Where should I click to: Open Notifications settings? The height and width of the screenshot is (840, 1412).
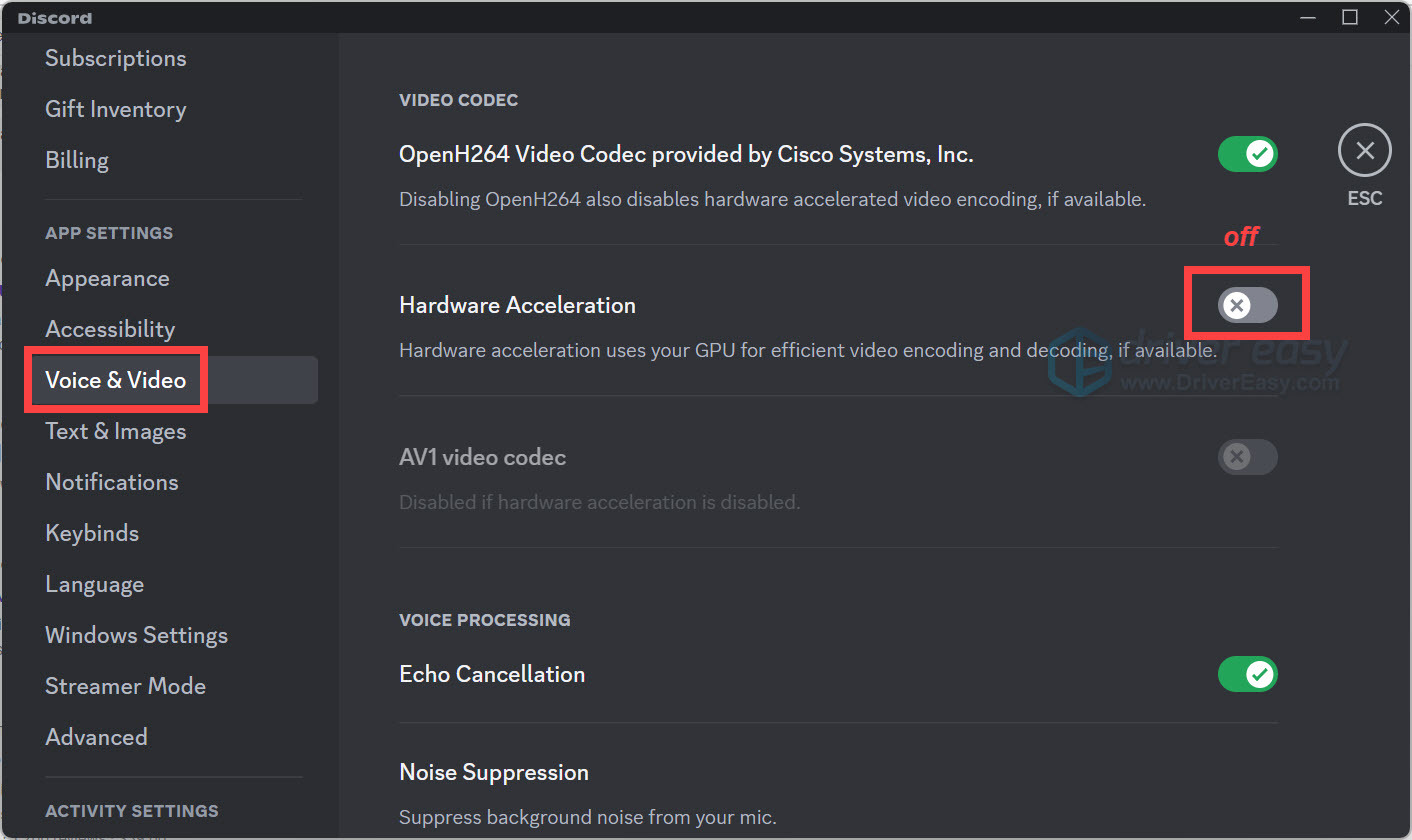(111, 481)
